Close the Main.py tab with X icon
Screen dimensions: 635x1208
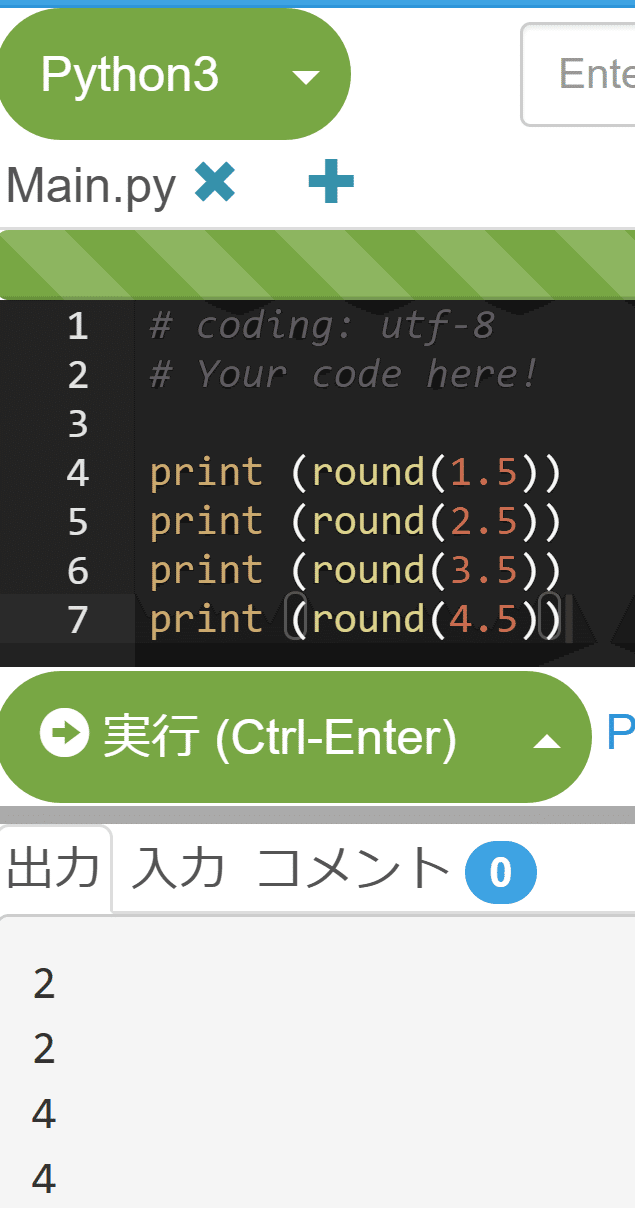[215, 182]
